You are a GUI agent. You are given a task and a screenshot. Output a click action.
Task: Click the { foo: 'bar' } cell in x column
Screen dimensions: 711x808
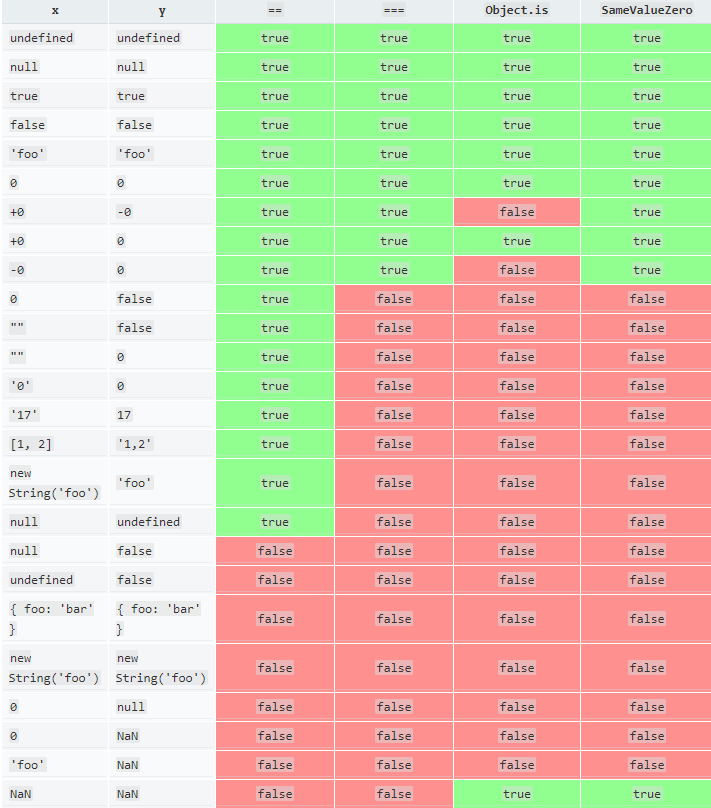pos(55,618)
